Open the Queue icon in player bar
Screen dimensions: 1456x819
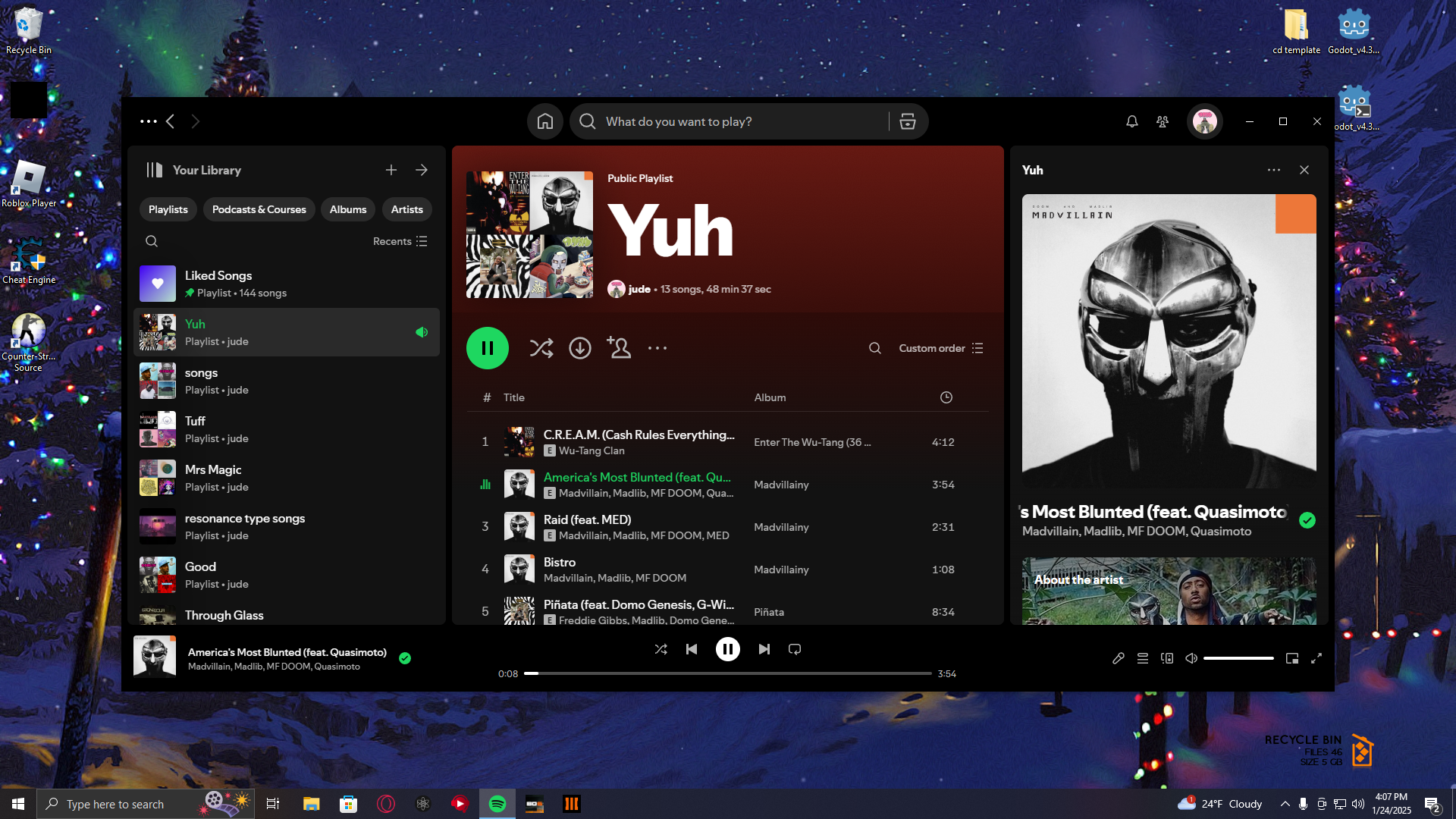(x=1142, y=658)
